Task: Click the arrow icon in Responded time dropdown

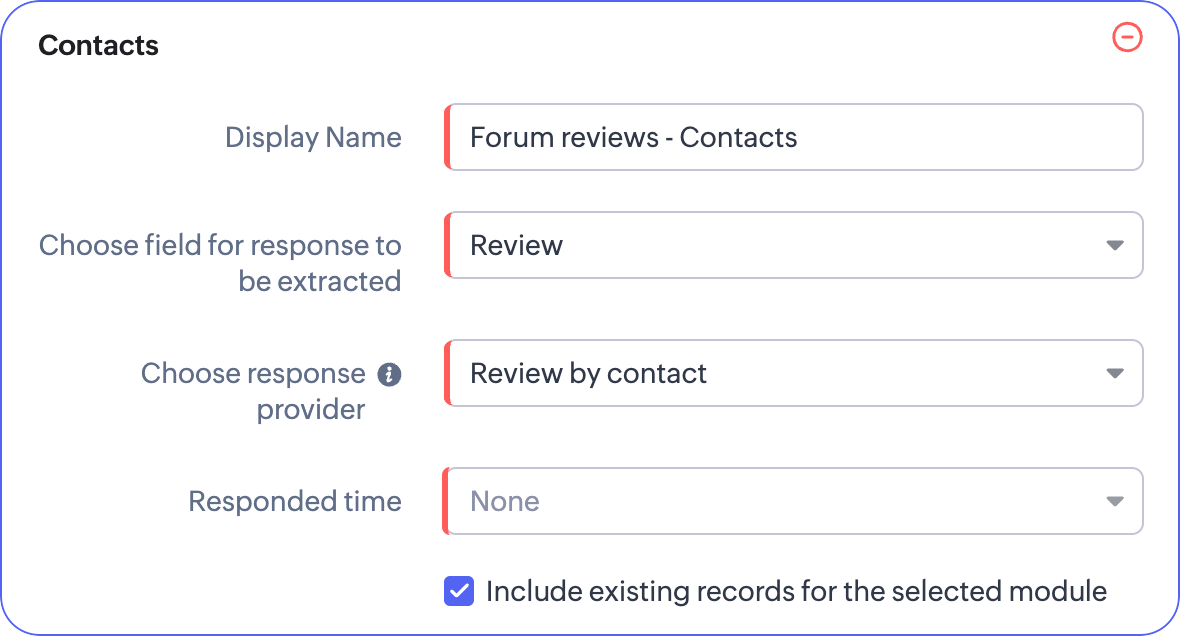Action: pos(1115,501)
